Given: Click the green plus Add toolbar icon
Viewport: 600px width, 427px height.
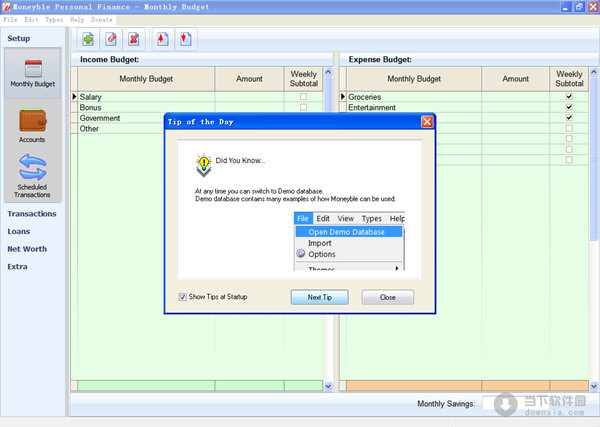Looking at the screenshot, I should point(88,39).
